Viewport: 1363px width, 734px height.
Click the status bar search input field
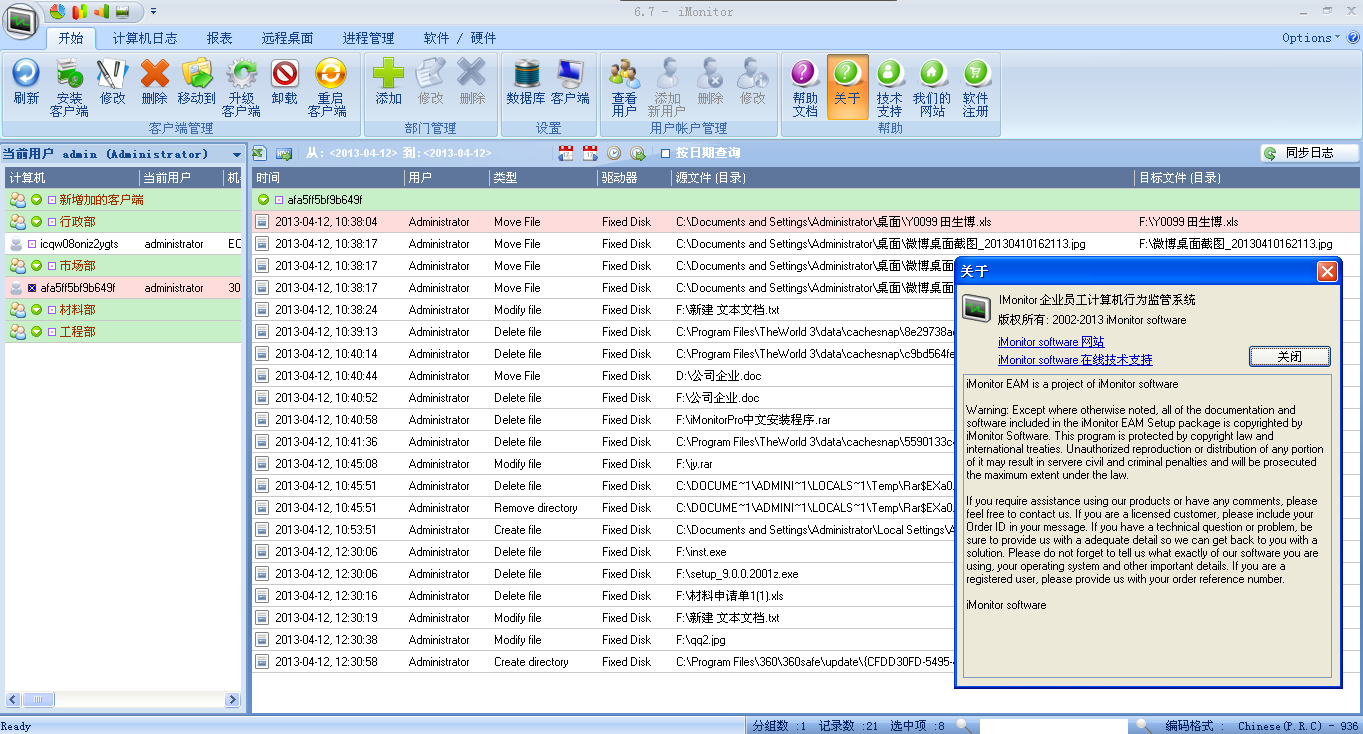tap(1053, 726)
